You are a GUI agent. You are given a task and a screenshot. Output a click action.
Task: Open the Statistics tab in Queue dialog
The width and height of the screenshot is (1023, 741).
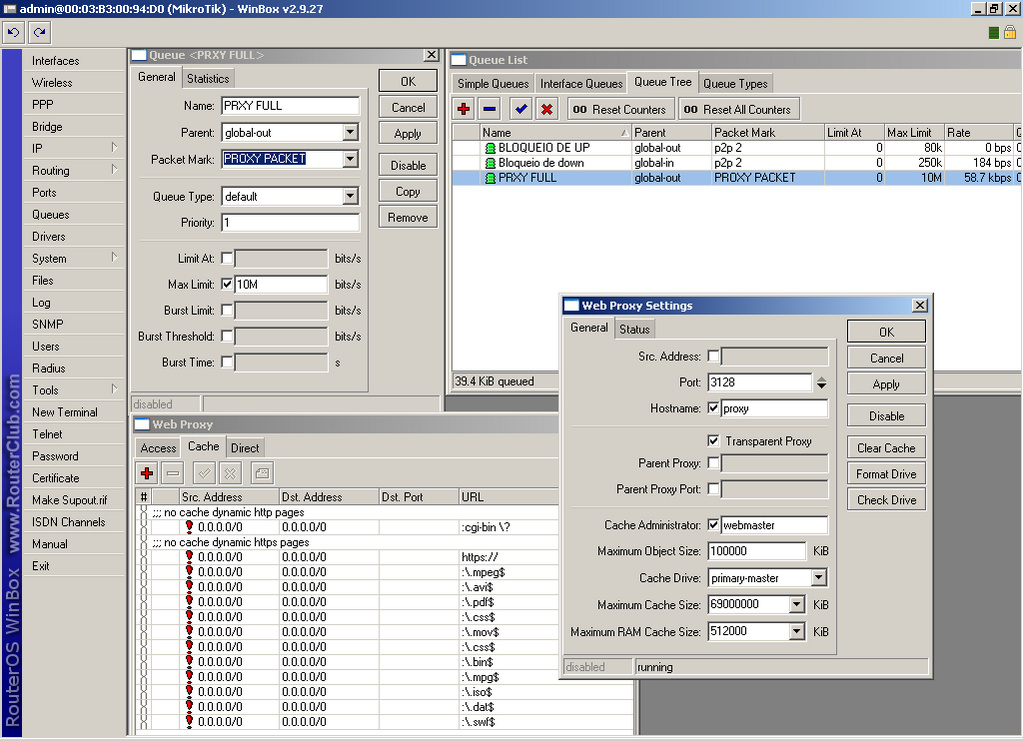pos(208,78)
